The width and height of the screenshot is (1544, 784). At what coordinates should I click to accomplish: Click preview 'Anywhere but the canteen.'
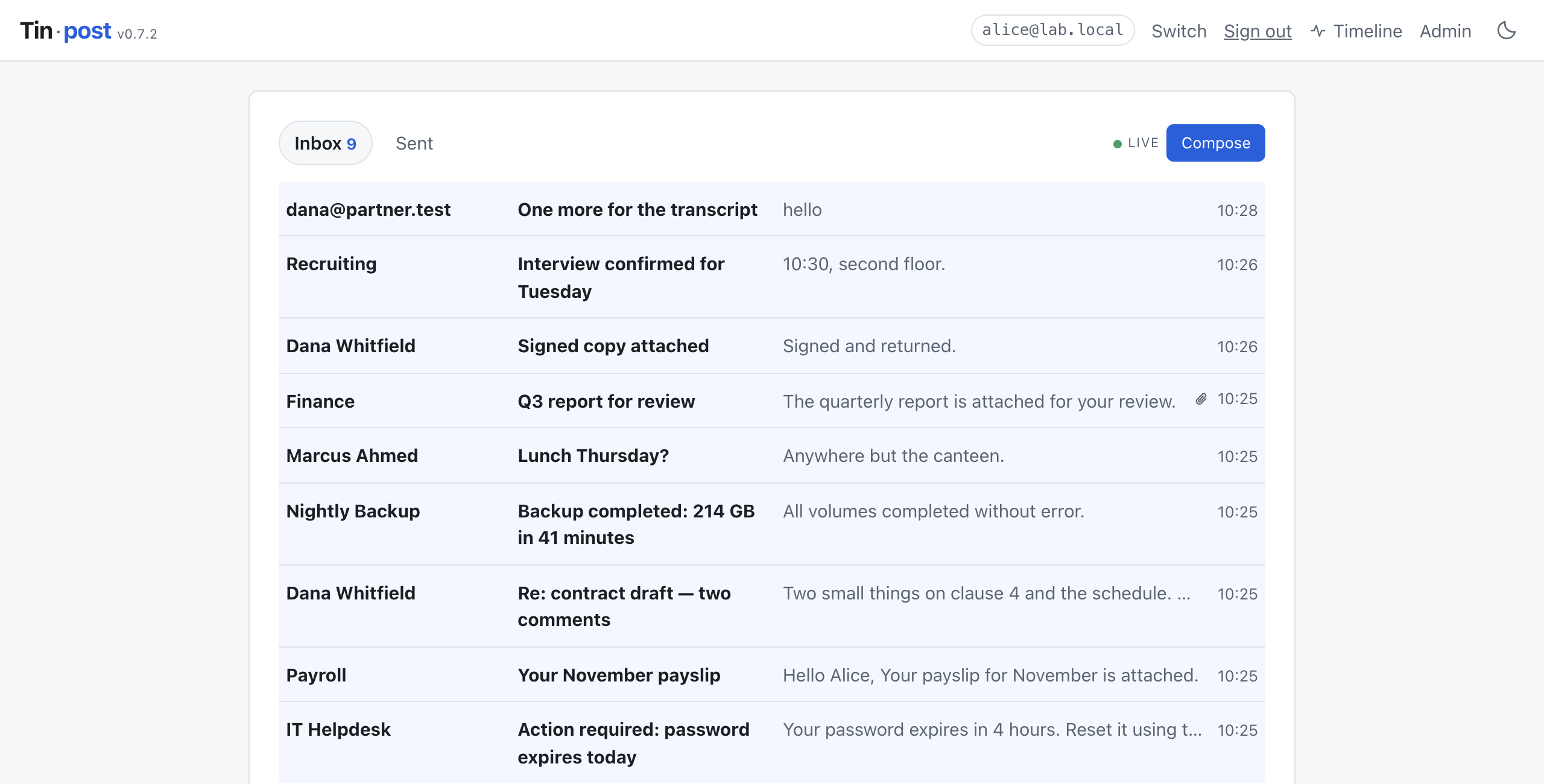[893, 456]
